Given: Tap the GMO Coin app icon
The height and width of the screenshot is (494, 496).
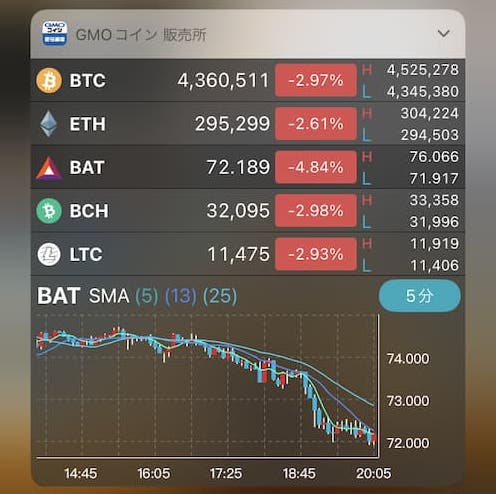Looking at the screenshot, I should coord(55,33).
